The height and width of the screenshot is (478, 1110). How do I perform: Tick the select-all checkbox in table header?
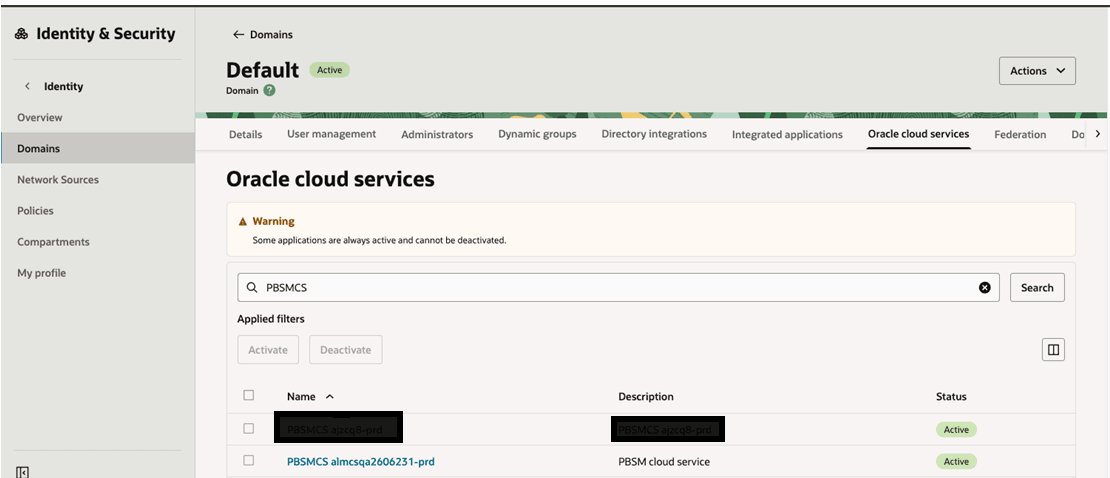point(248,395)
